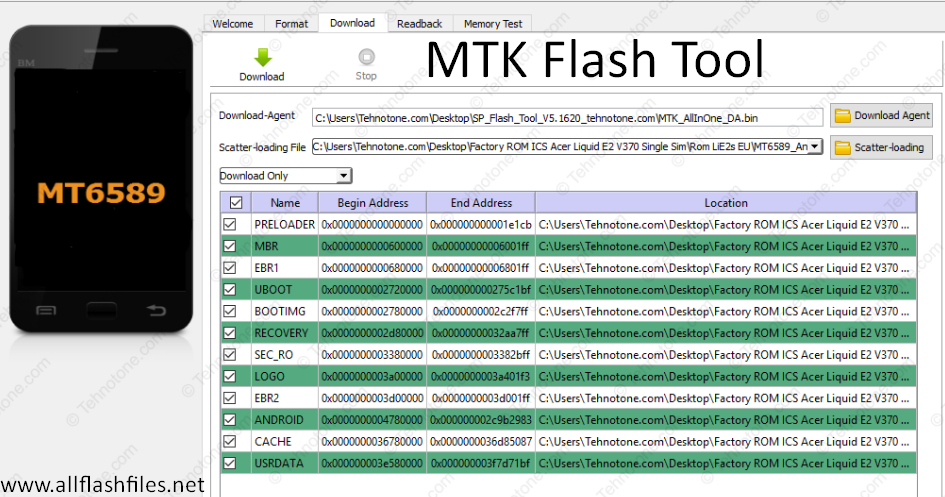Expand the Scatter-loading File path dropdown arrow
Screen dimensions: 945x497
(815, 146)
